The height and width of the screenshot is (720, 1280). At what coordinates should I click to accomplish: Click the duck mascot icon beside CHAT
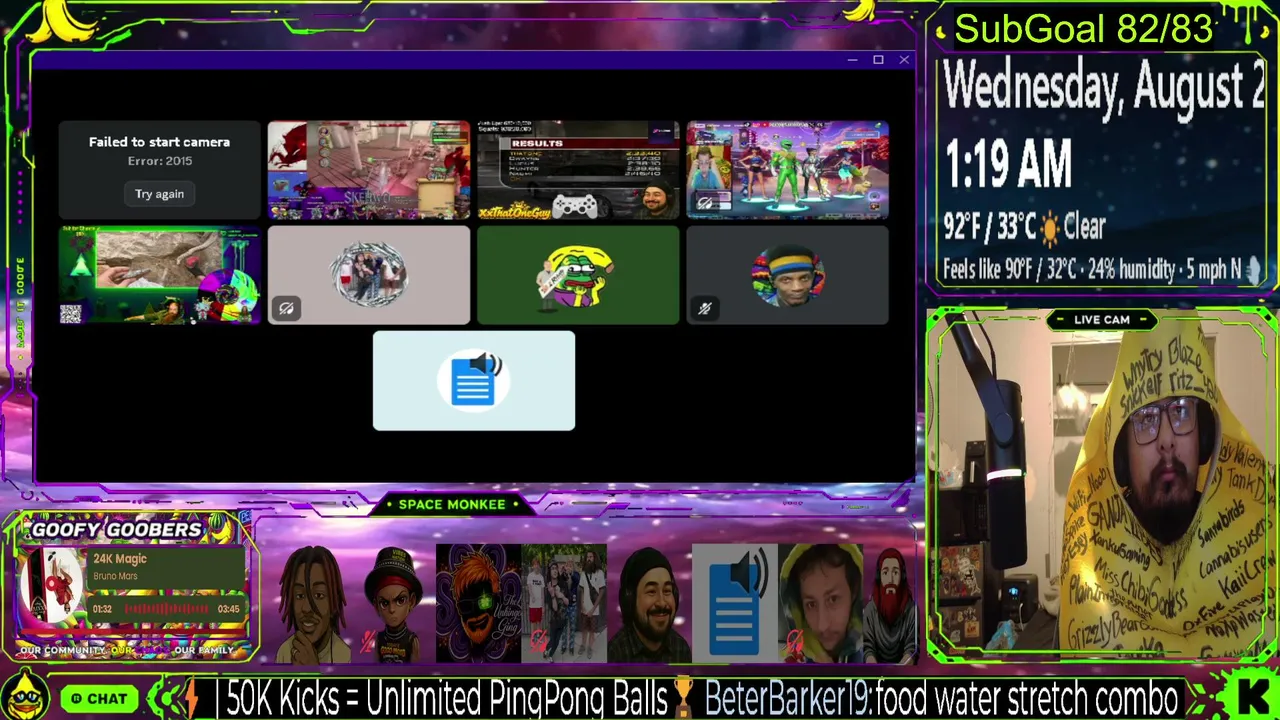tap(25, 695)
